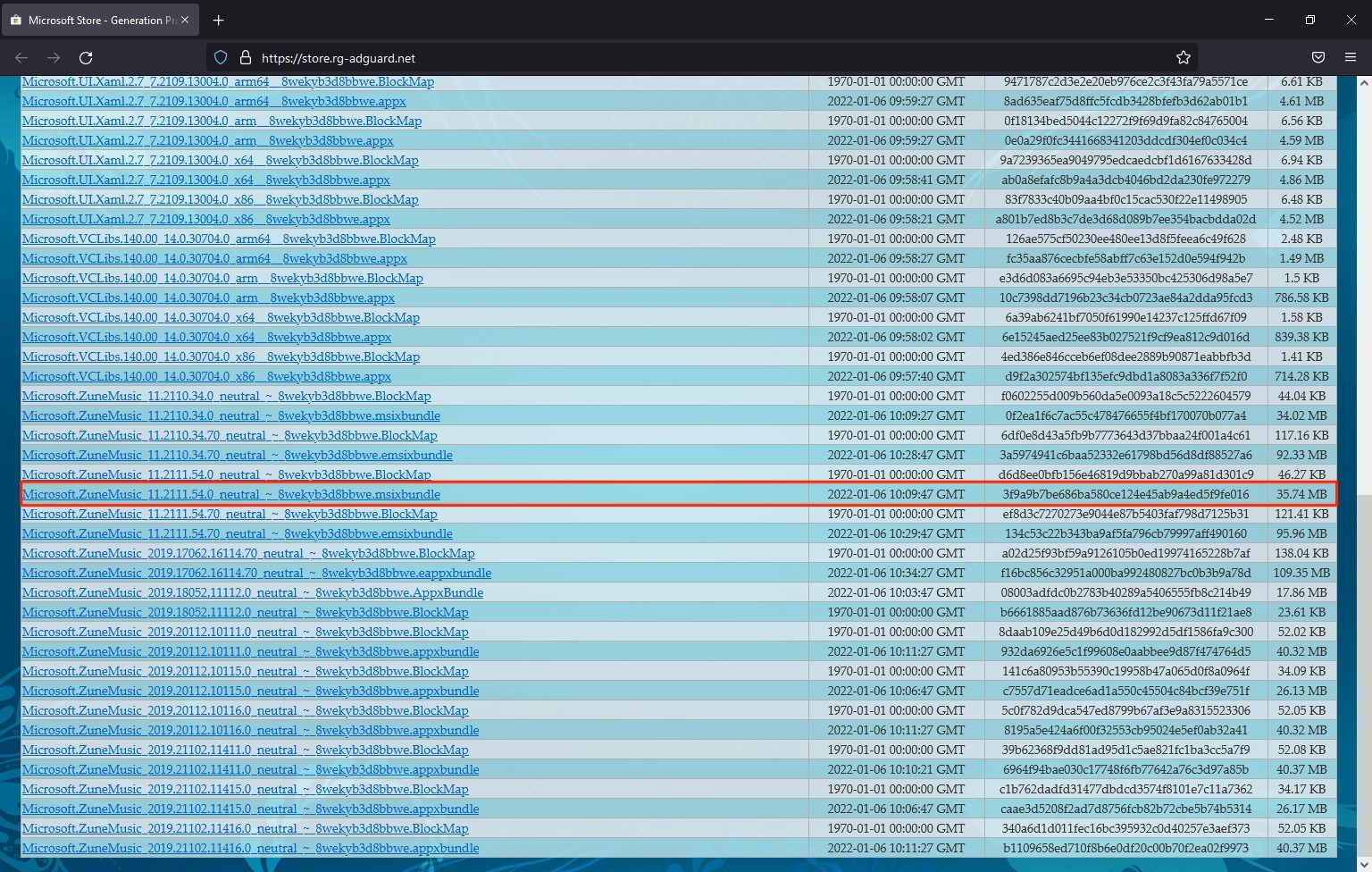Viewport: 1372px width, 872px height.
Task: Open ZuneMusic 11.2111.54.70 emsixbundle link
Action: click(238, 533)
